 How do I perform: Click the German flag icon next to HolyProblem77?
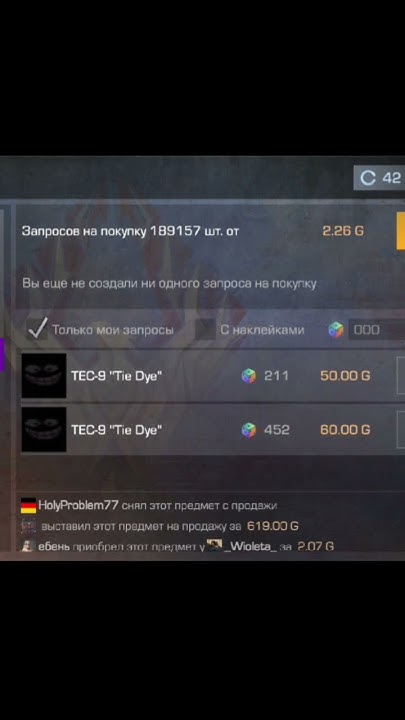pyautogui.click(x=28, y=506)
